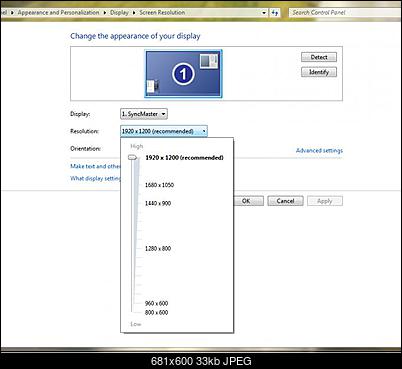Expand arrow after Display breadcrumb
Image resolution: width=402 pixels, height=369 pixels.
coord(134,13)
